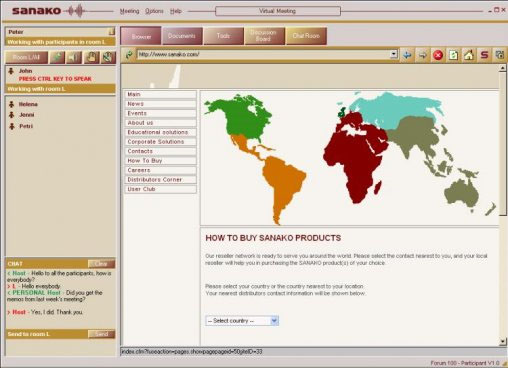Open the User Club link
The image size is (508, 368).
click(x=160, y=189)
